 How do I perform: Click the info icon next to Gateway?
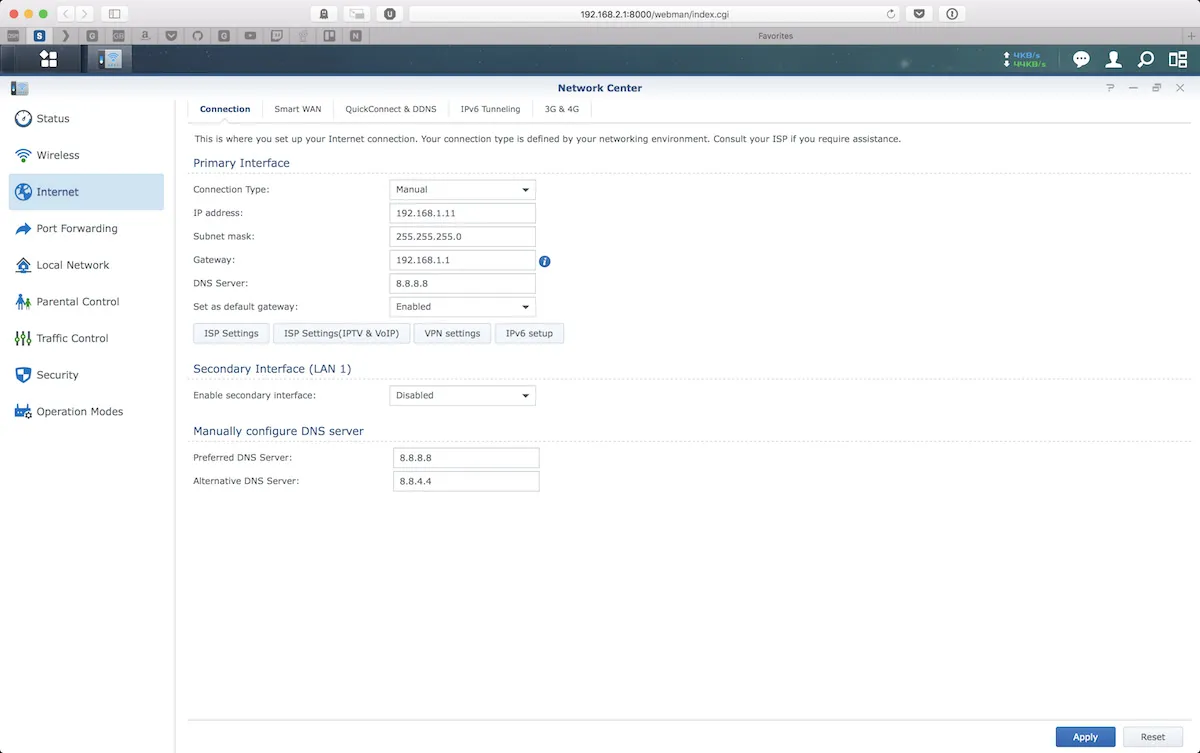[545, 261]
